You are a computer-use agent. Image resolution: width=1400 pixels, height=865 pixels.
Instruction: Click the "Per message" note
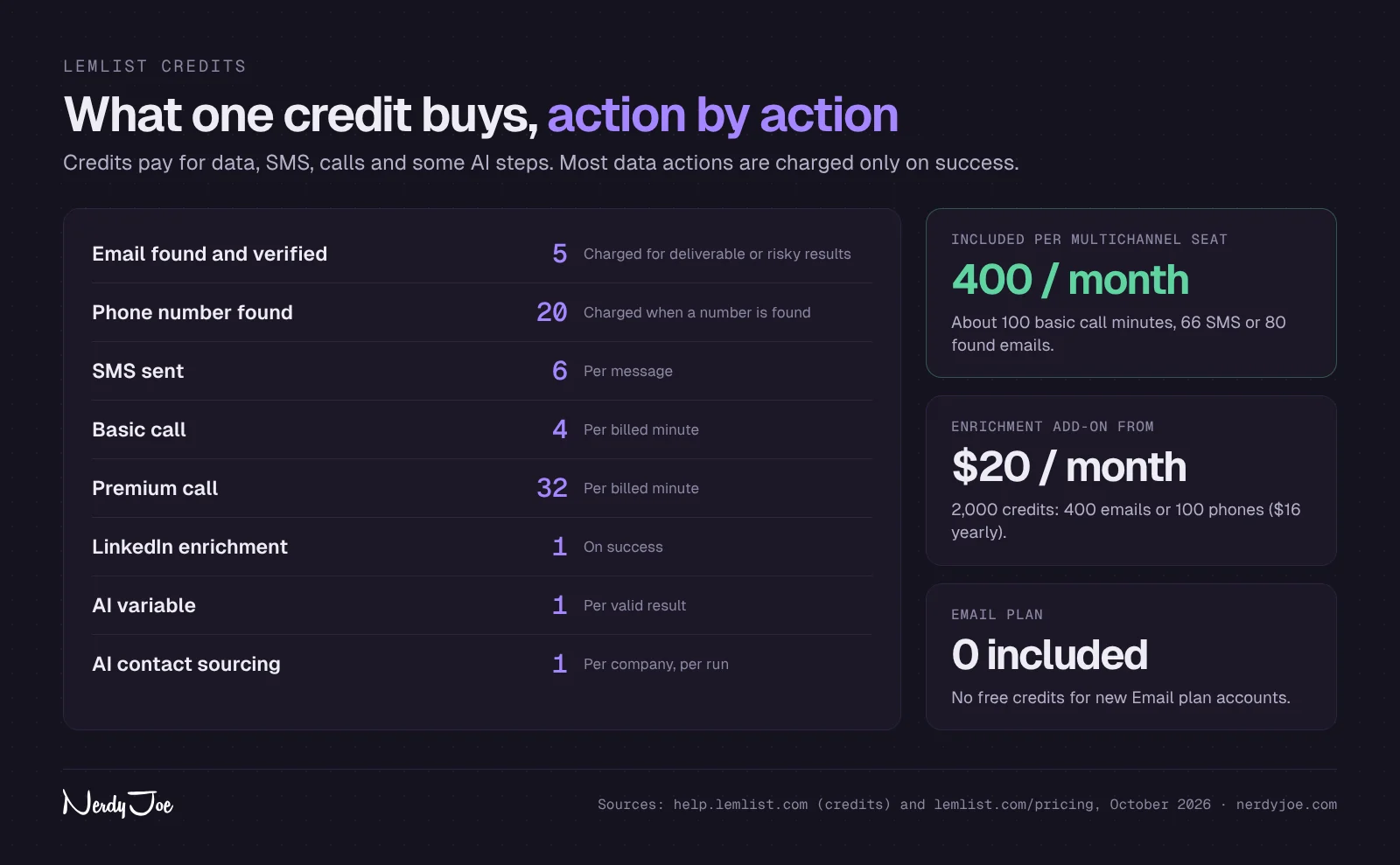628,371
